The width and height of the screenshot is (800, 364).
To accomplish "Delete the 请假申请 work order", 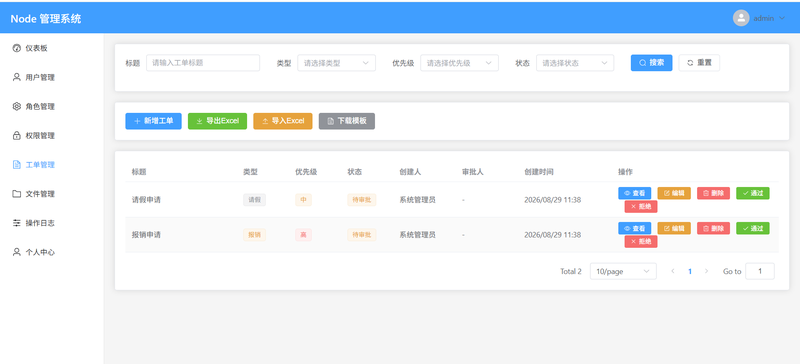I will coord(713,193).
